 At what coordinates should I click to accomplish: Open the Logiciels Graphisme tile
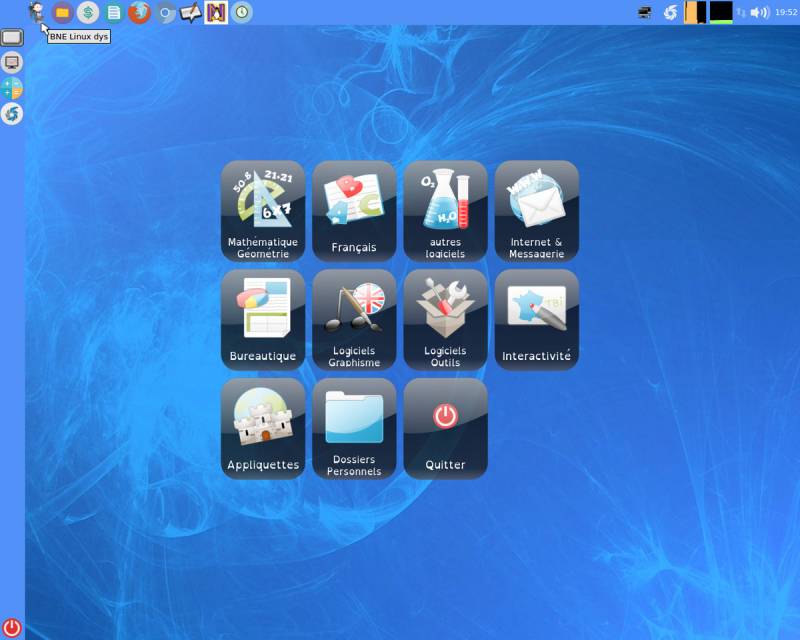(354, 320)
